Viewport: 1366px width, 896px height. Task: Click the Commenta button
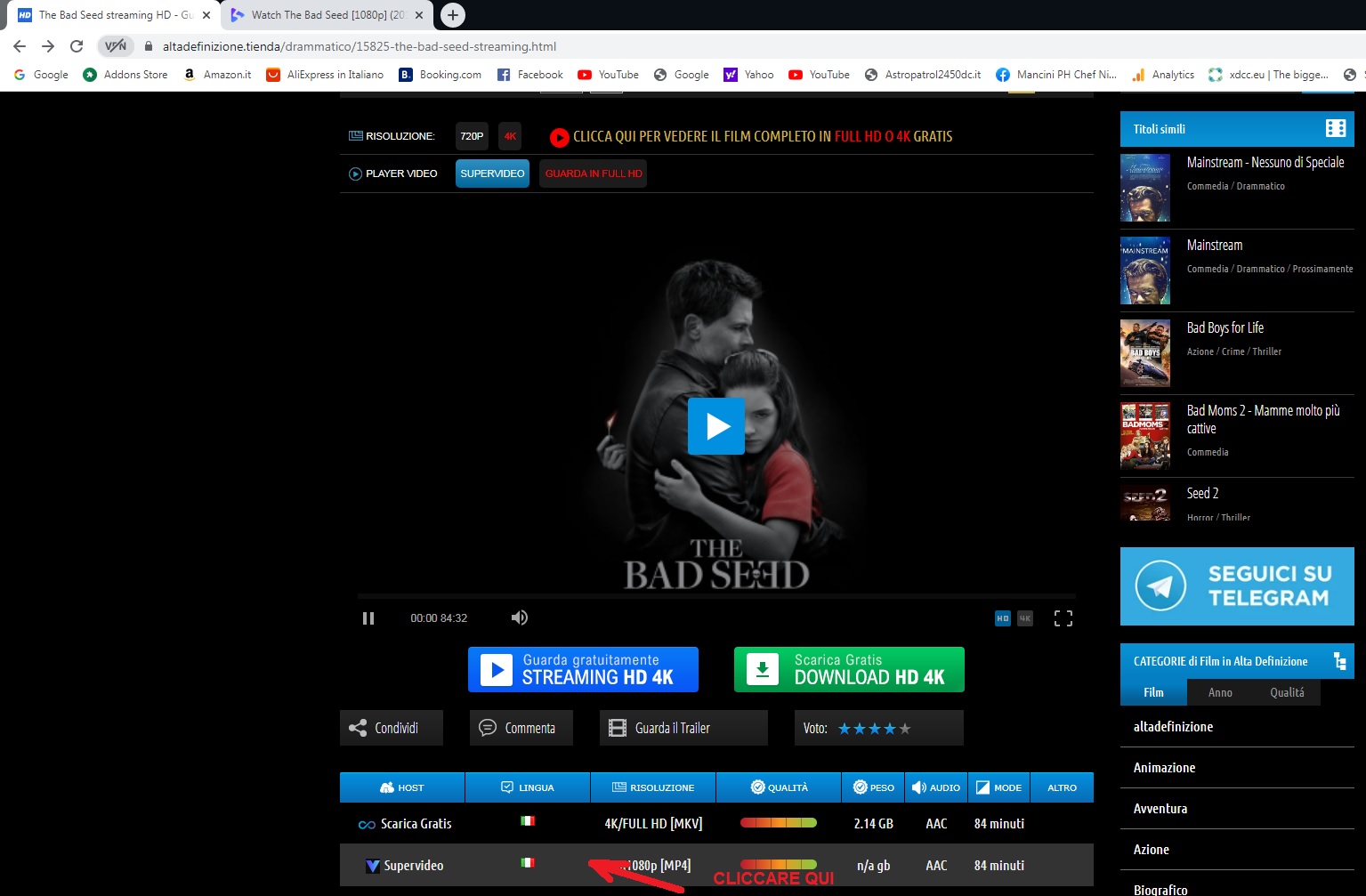pyautogui.click(x=521, y=728)
